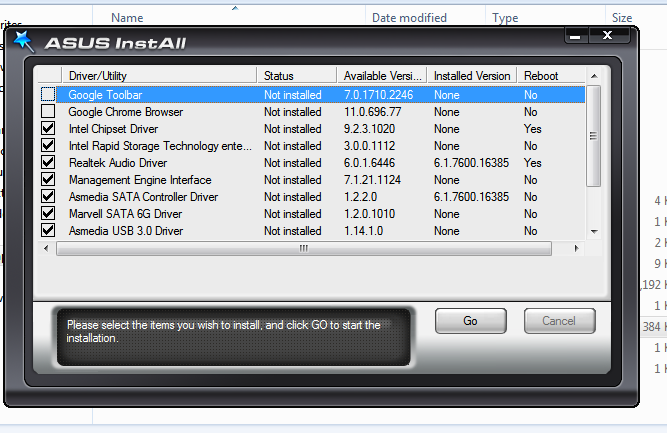Uncheck the Marvell SATA 6G Driver checkbox
This screenshot has width=667, height=433.
coord(48,214)
